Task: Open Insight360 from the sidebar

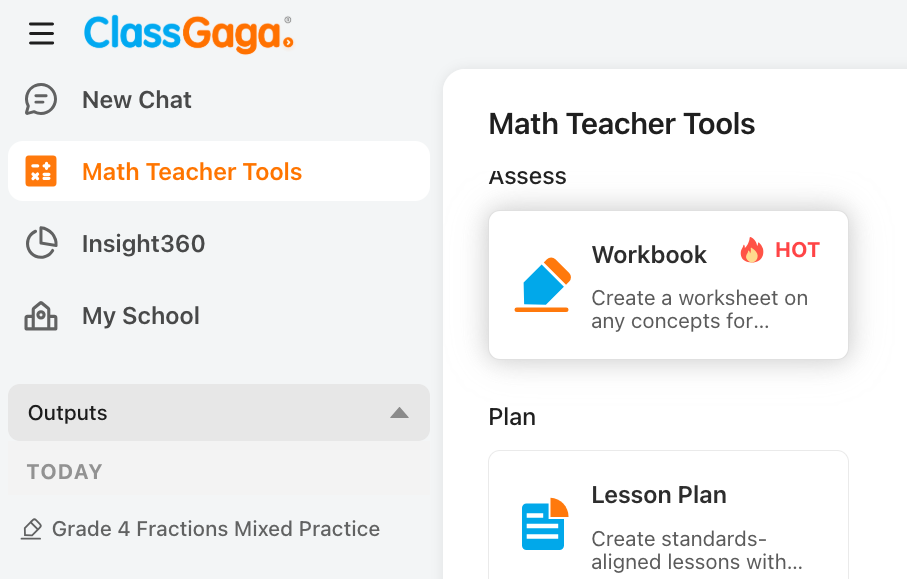Action: tap(143, 244)
